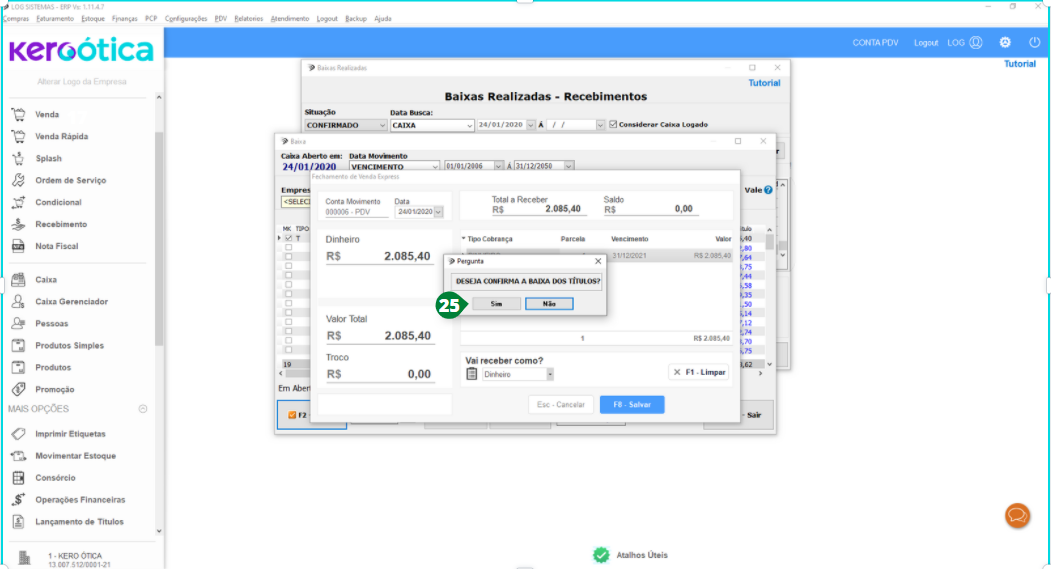Open the Configurações menu
Image resolution: width=1051 pixels, height=569 pixels.
click(186, 19)
